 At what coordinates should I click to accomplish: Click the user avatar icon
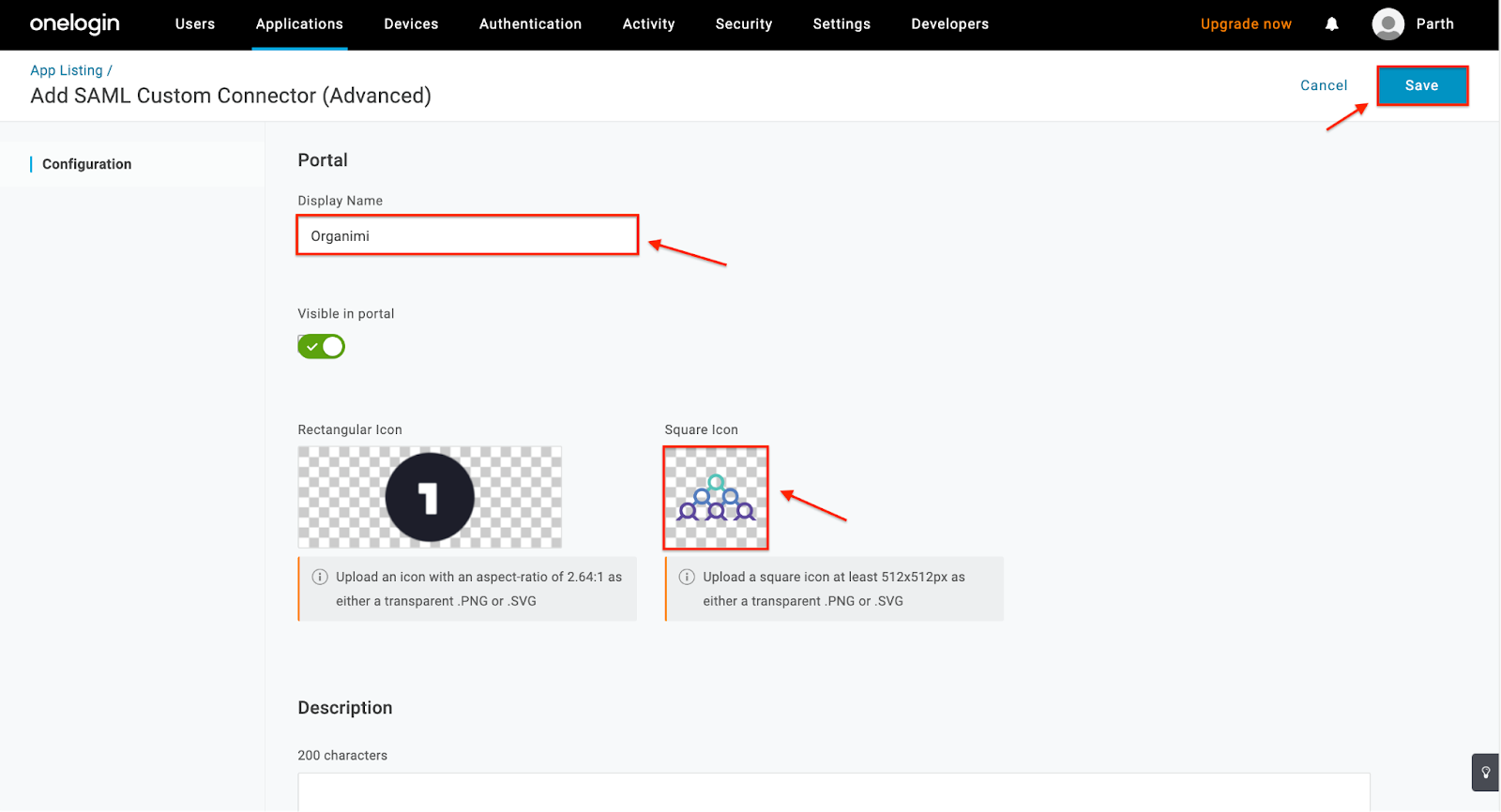[x=1387, y=24]
